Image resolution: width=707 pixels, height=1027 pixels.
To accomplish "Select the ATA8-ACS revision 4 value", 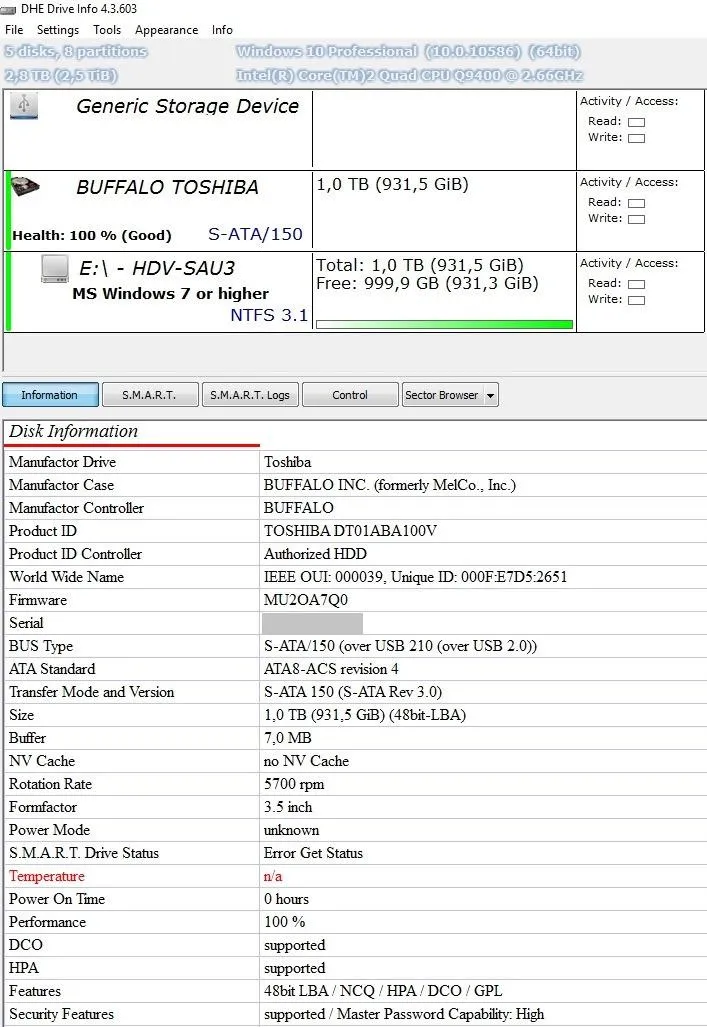I will (x=331, y=669).
